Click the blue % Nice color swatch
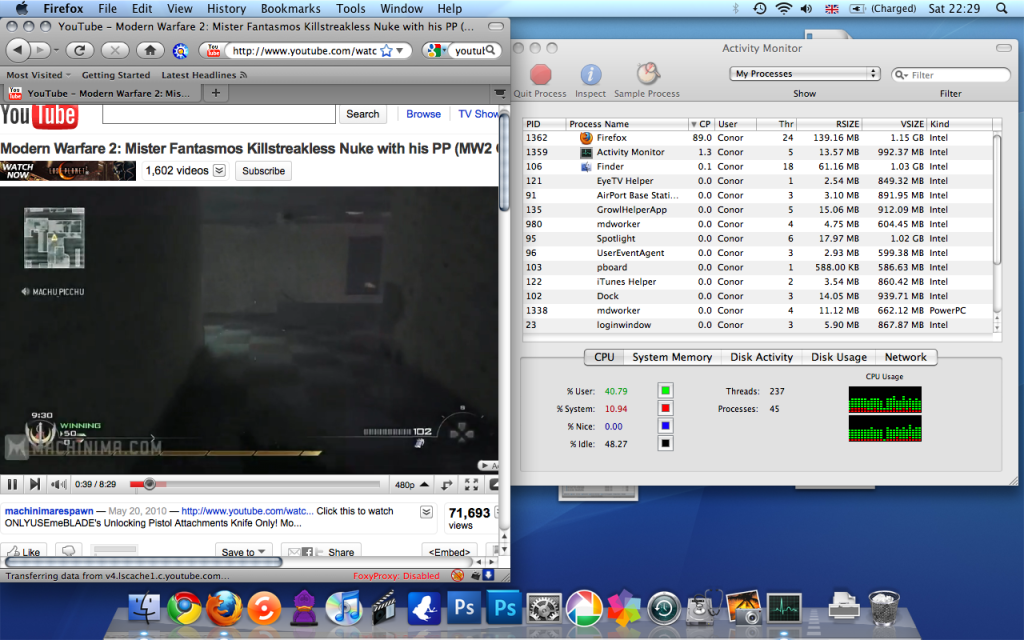The height and width of the screenshot is (640, 1024). point(665,426)
